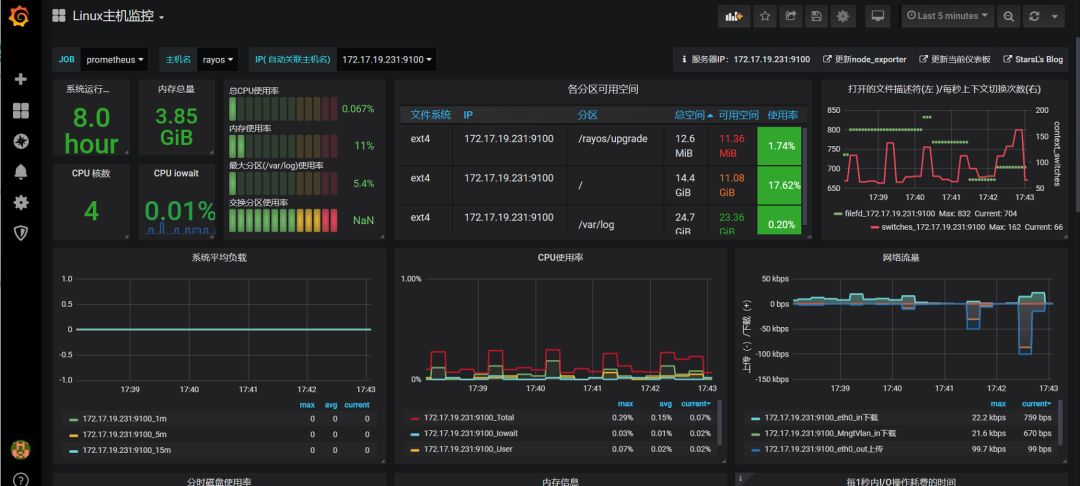Open the StarsL's Blog link
This screenshot has height=486, width=1080.
click(1033, 60)
